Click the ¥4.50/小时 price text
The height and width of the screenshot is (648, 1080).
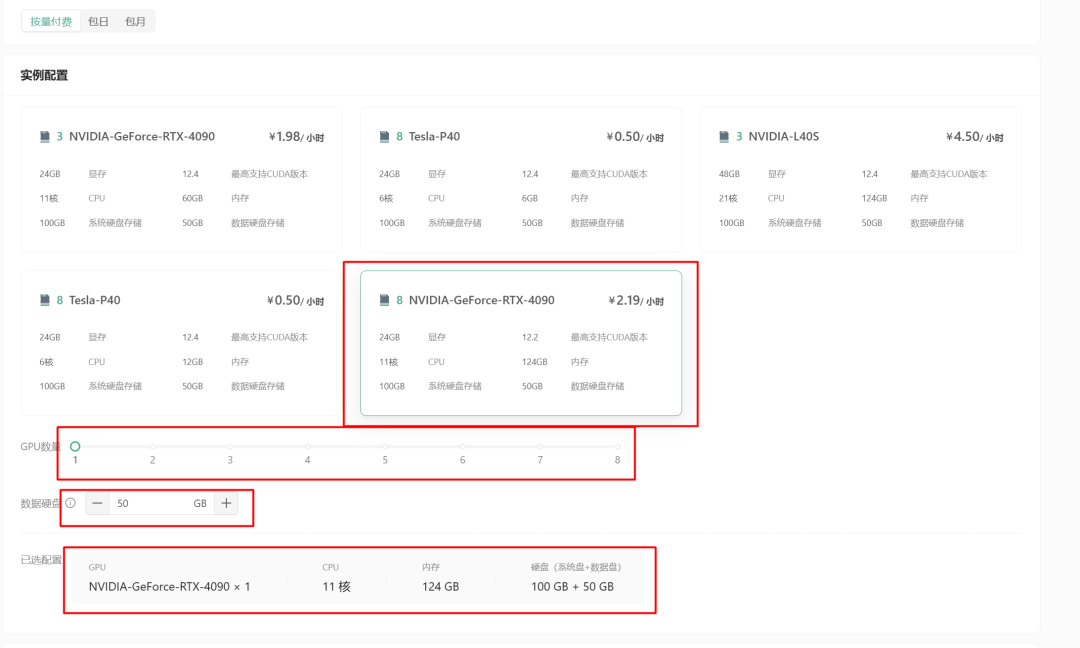pos(975,137)
